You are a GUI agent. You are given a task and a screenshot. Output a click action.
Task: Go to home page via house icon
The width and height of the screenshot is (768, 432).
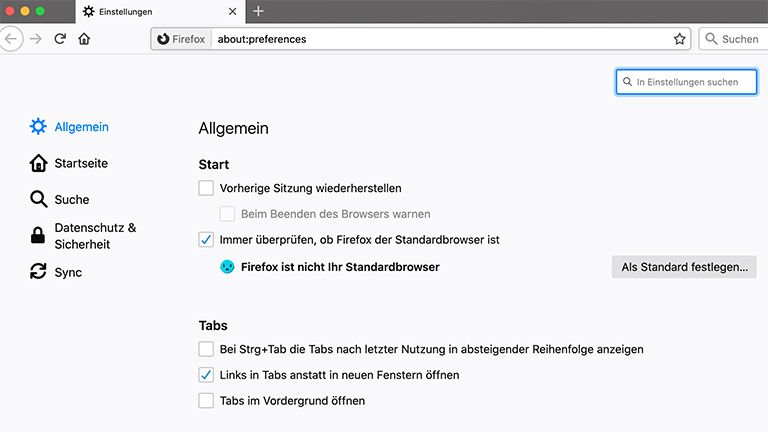point(84,39)
